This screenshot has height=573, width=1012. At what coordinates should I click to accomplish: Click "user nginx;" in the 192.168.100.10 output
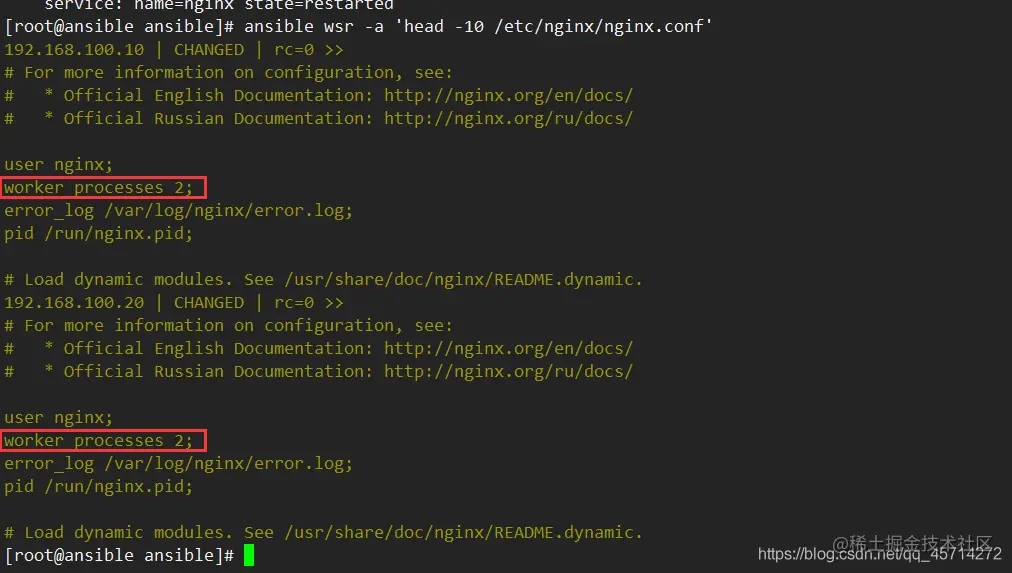click(59, 165)
